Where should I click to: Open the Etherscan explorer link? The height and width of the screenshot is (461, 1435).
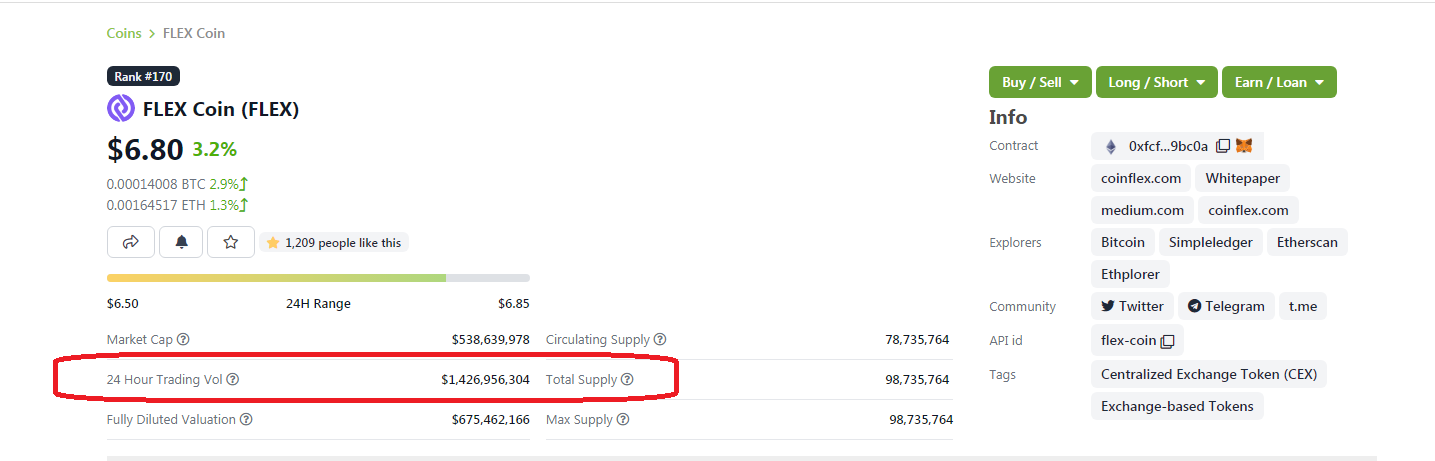coord(1307,243)
